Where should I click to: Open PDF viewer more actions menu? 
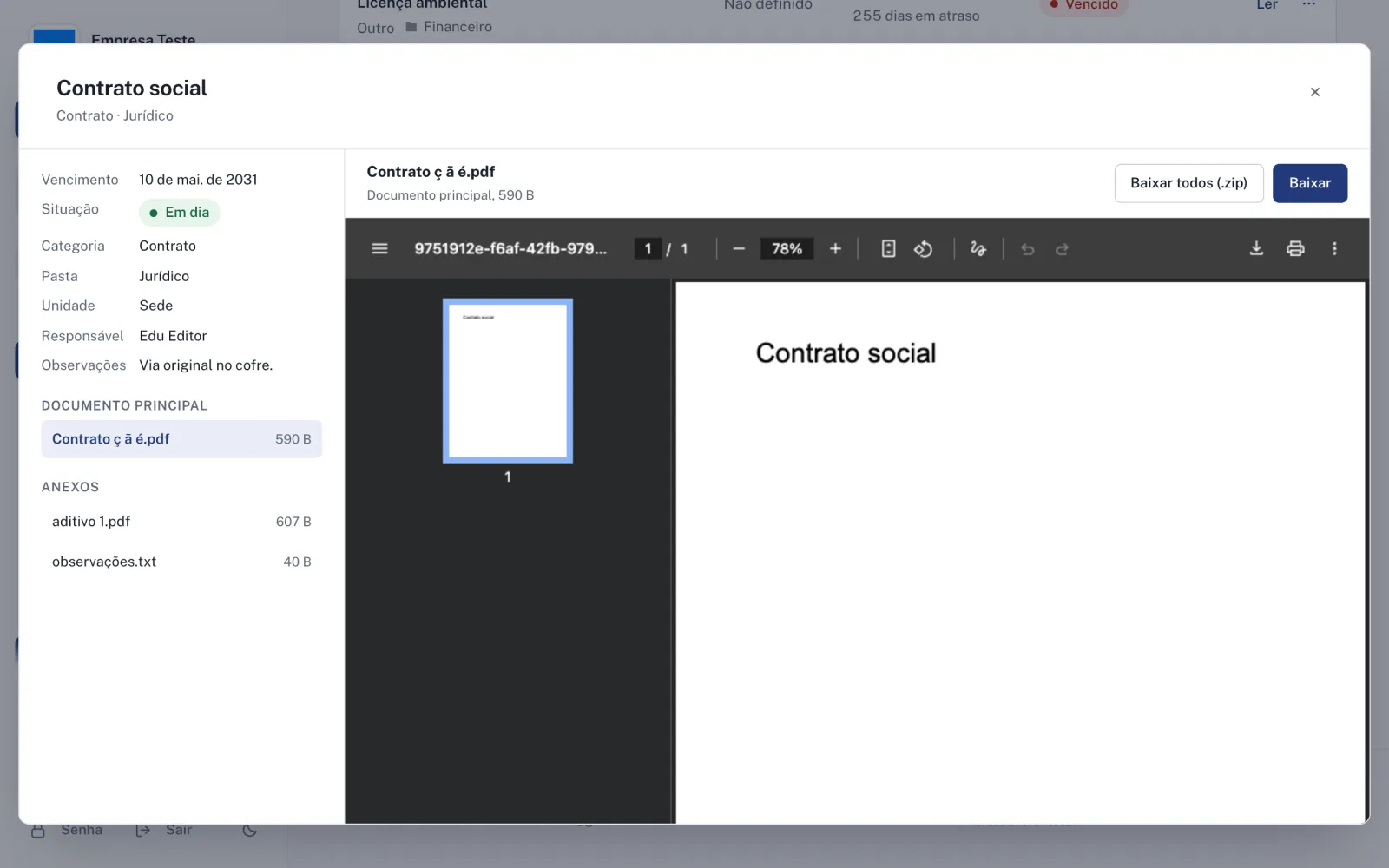pos(1334,249)
